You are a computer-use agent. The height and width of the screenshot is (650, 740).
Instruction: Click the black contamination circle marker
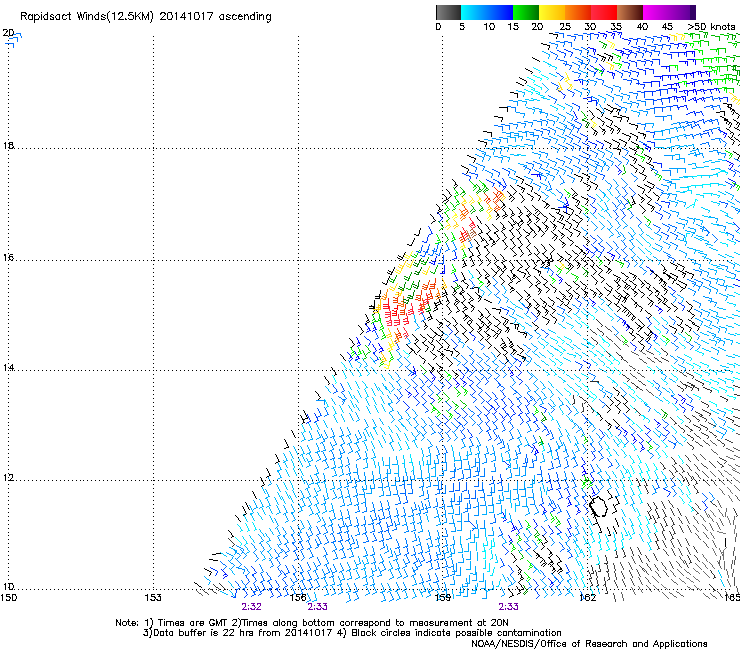click(599, 506)
